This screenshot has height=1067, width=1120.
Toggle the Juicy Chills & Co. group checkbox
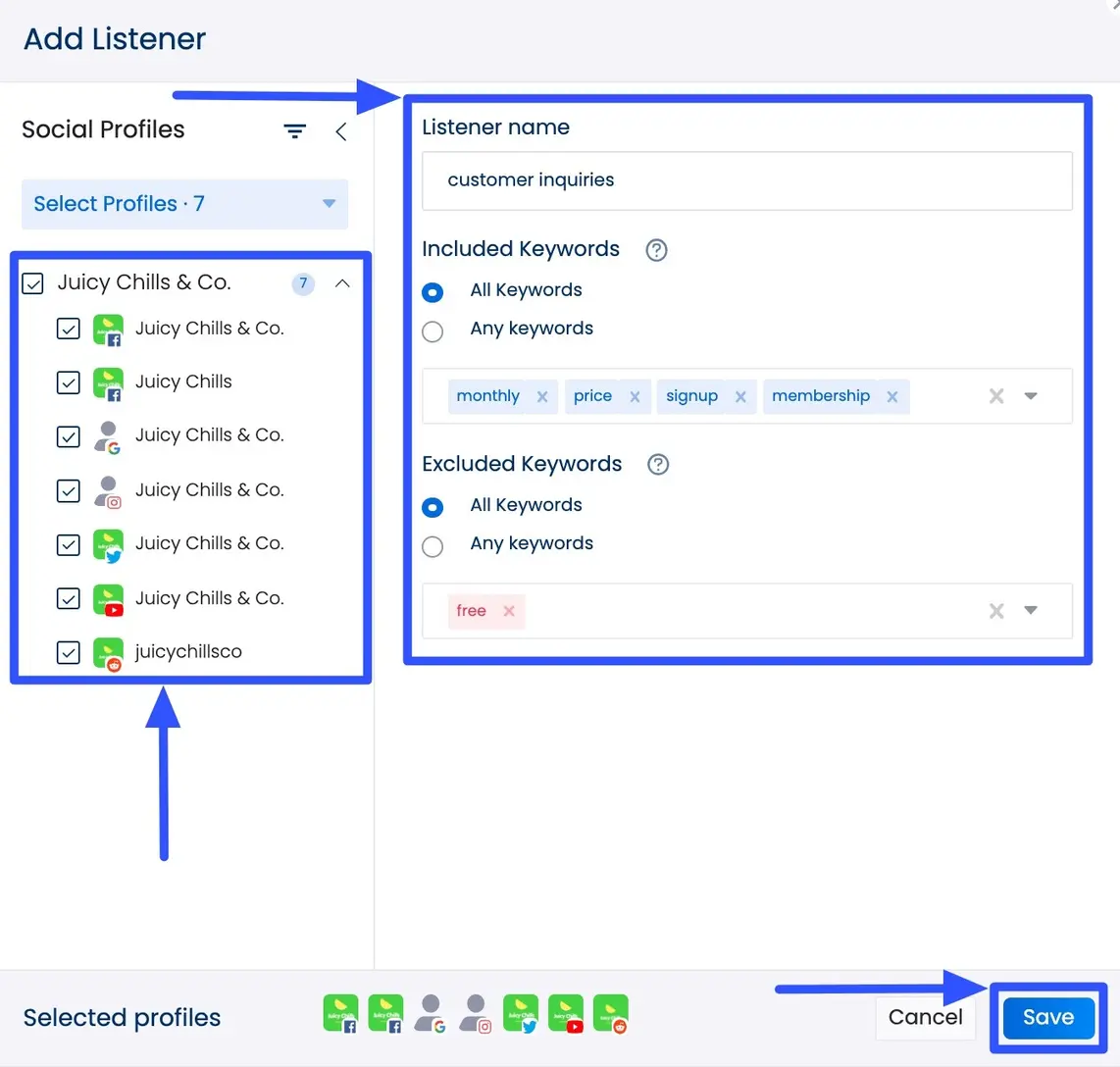tap(33, 284)
